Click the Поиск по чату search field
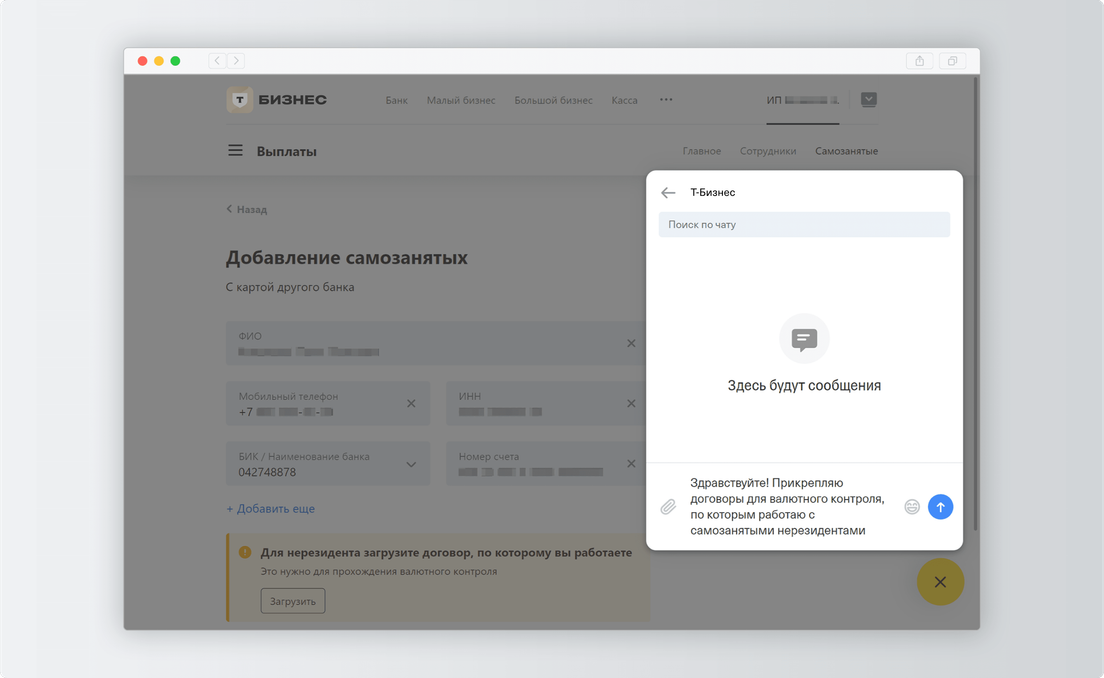1104x678 pixels. coord(804,225)
